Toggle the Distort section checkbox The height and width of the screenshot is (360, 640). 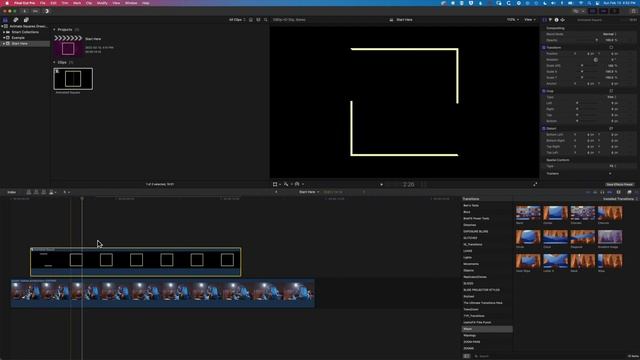coord(544,128)
